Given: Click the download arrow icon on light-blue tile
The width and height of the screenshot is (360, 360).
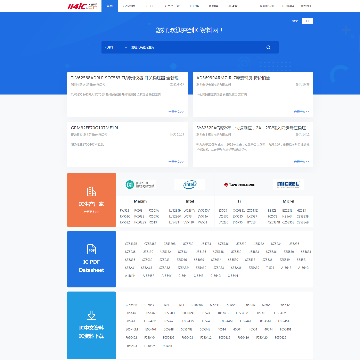Looking at the screenshot, I should pos(91,315).
